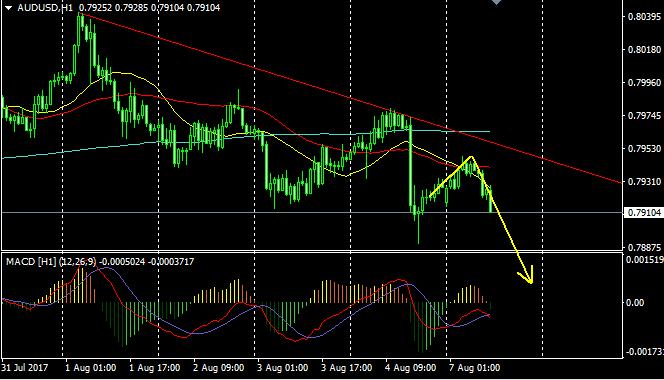Click the 0.79960 price scale label
This screenshot has height=380, width=664.
[x=644, y=83]
